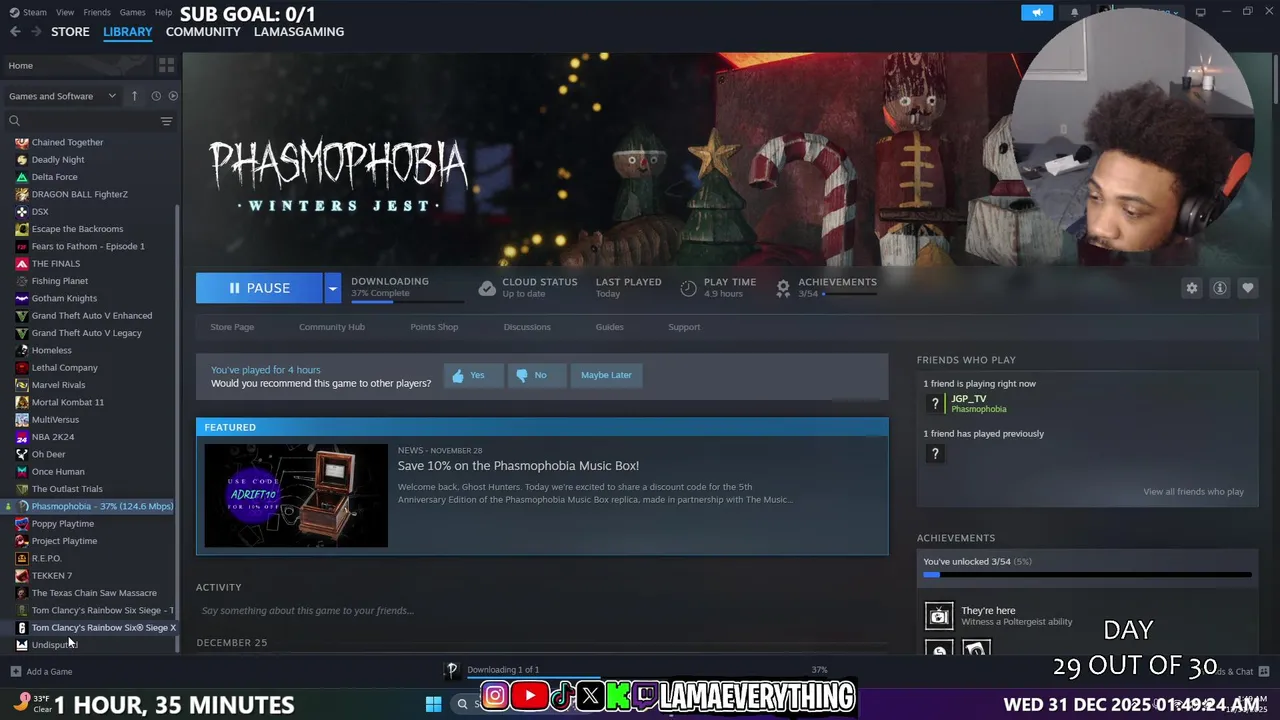
Task: Open Downloading 1 of 1 status text
Action: pyautogui.click(x=503, y=670)
